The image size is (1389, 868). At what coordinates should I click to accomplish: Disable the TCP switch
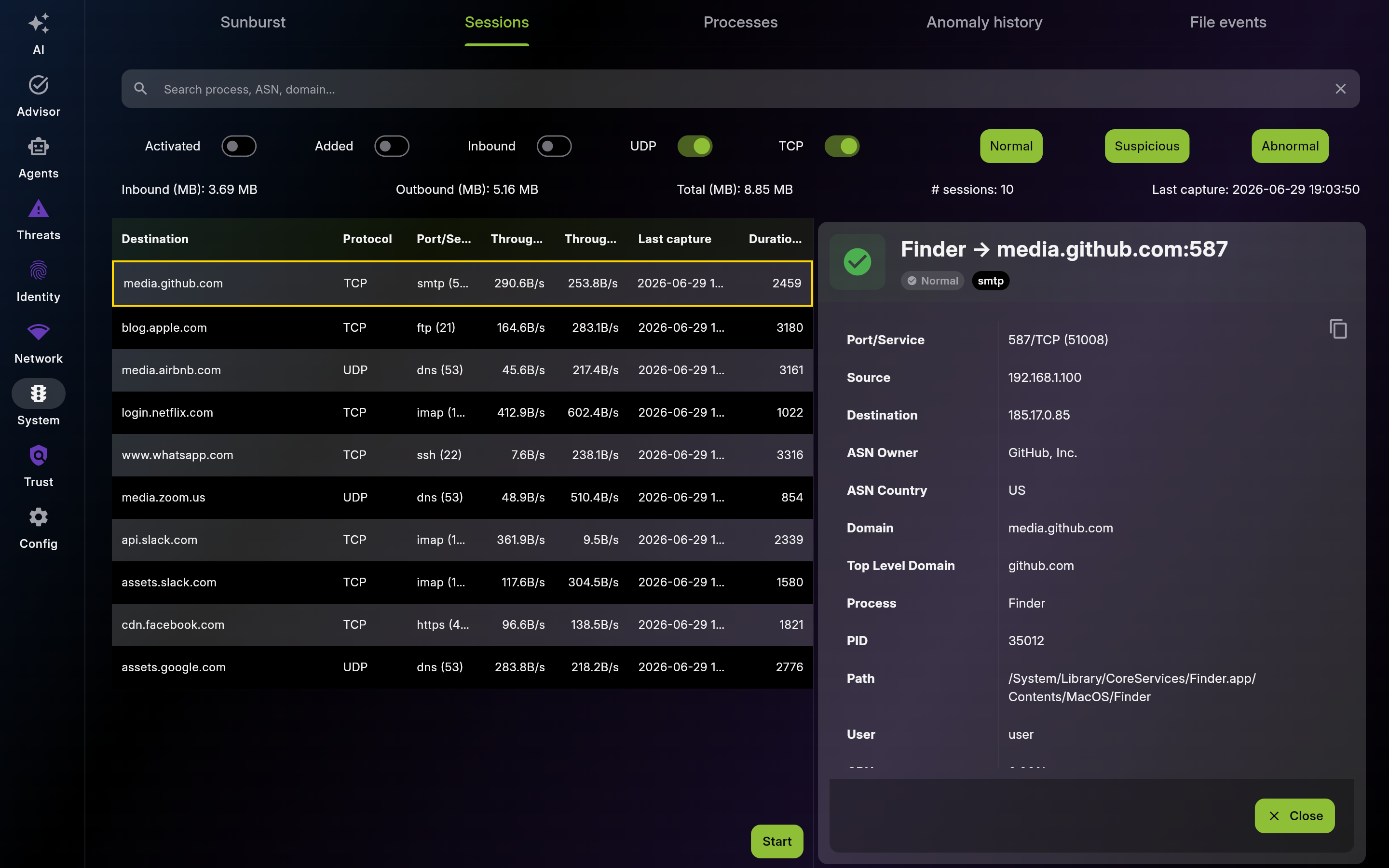[842, 147]
